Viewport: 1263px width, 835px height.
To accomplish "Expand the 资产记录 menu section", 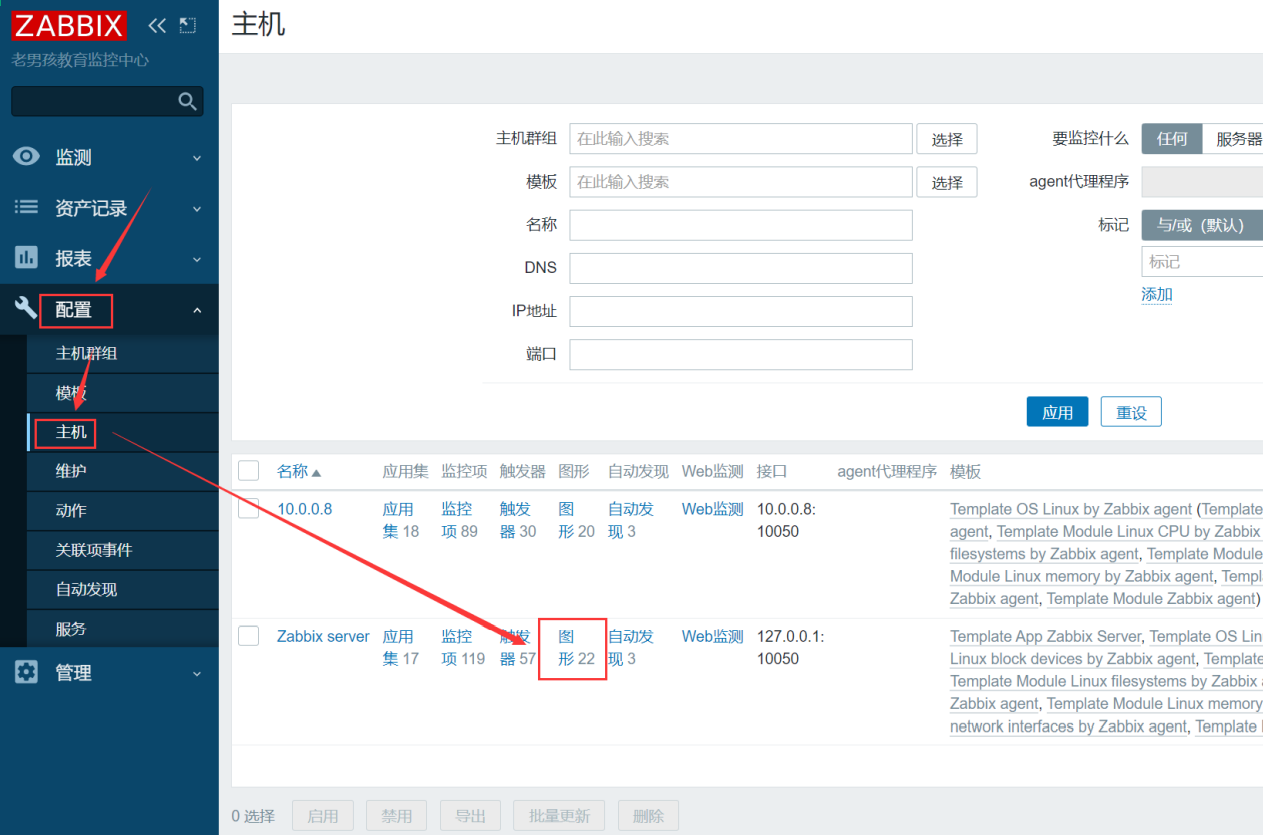I will [x=109, y=208].
